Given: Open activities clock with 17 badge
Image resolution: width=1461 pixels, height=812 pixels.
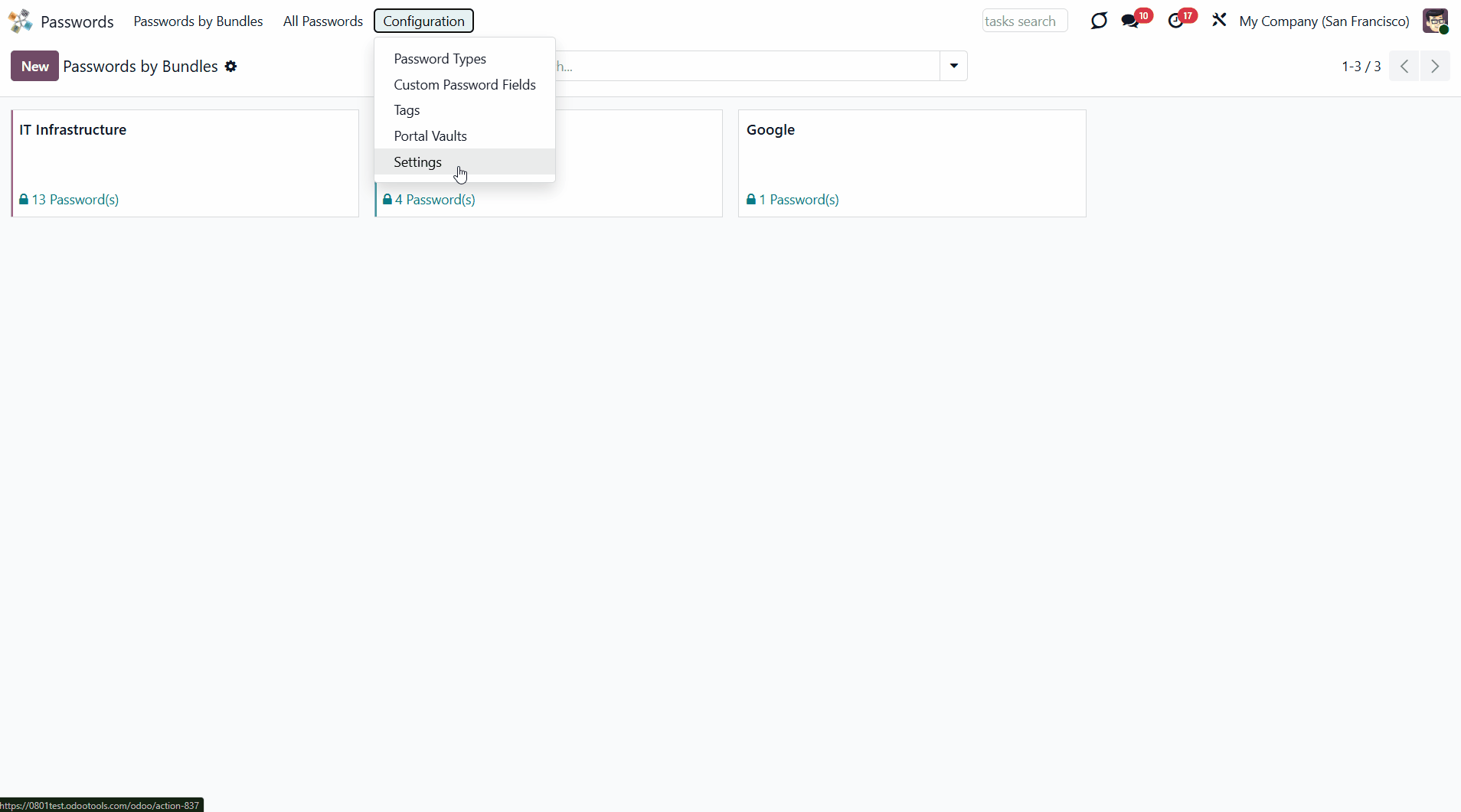Looking at the screenshot, I should coord(1176,21).
